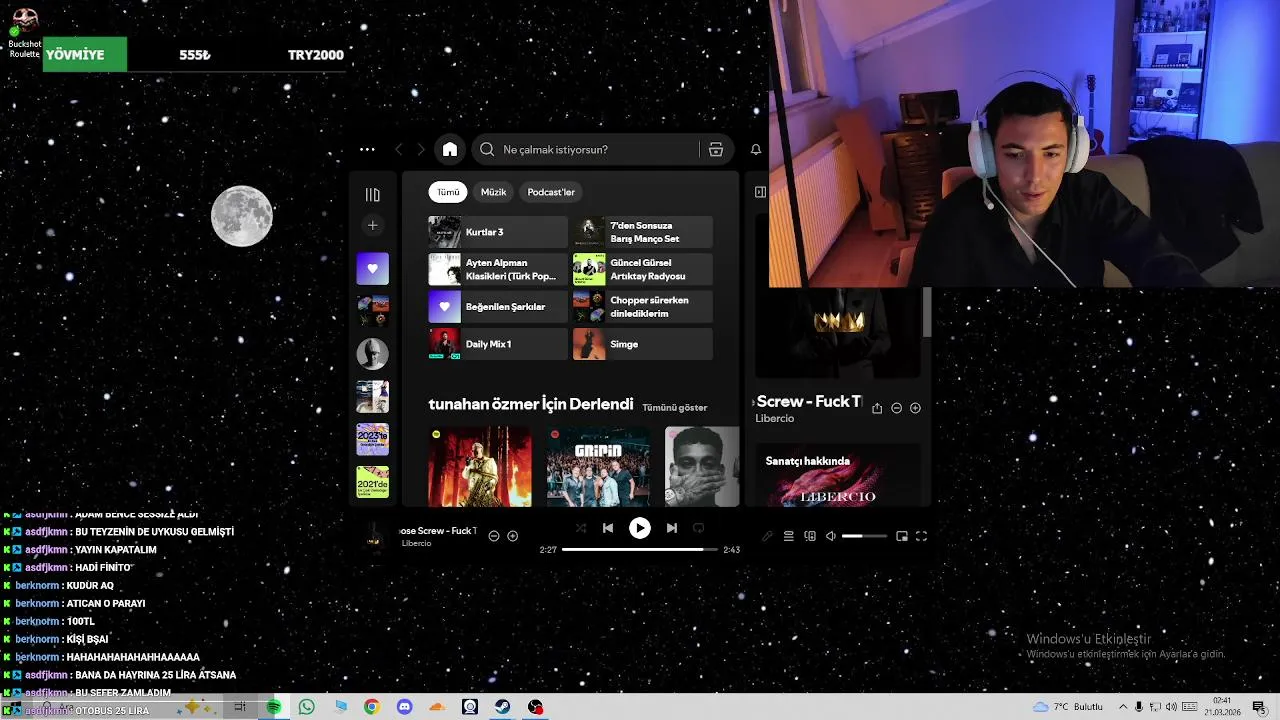Screen dimensions: 1280x720
Task: Open Beğenilen Şarkılar tile
Action: pos(498,307)
